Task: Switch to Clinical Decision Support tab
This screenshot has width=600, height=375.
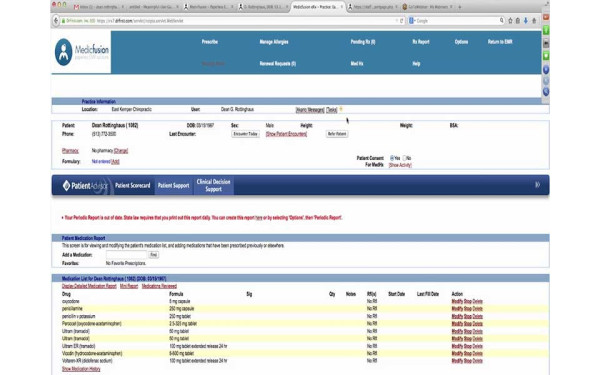Action: click(x=214, y=185)
